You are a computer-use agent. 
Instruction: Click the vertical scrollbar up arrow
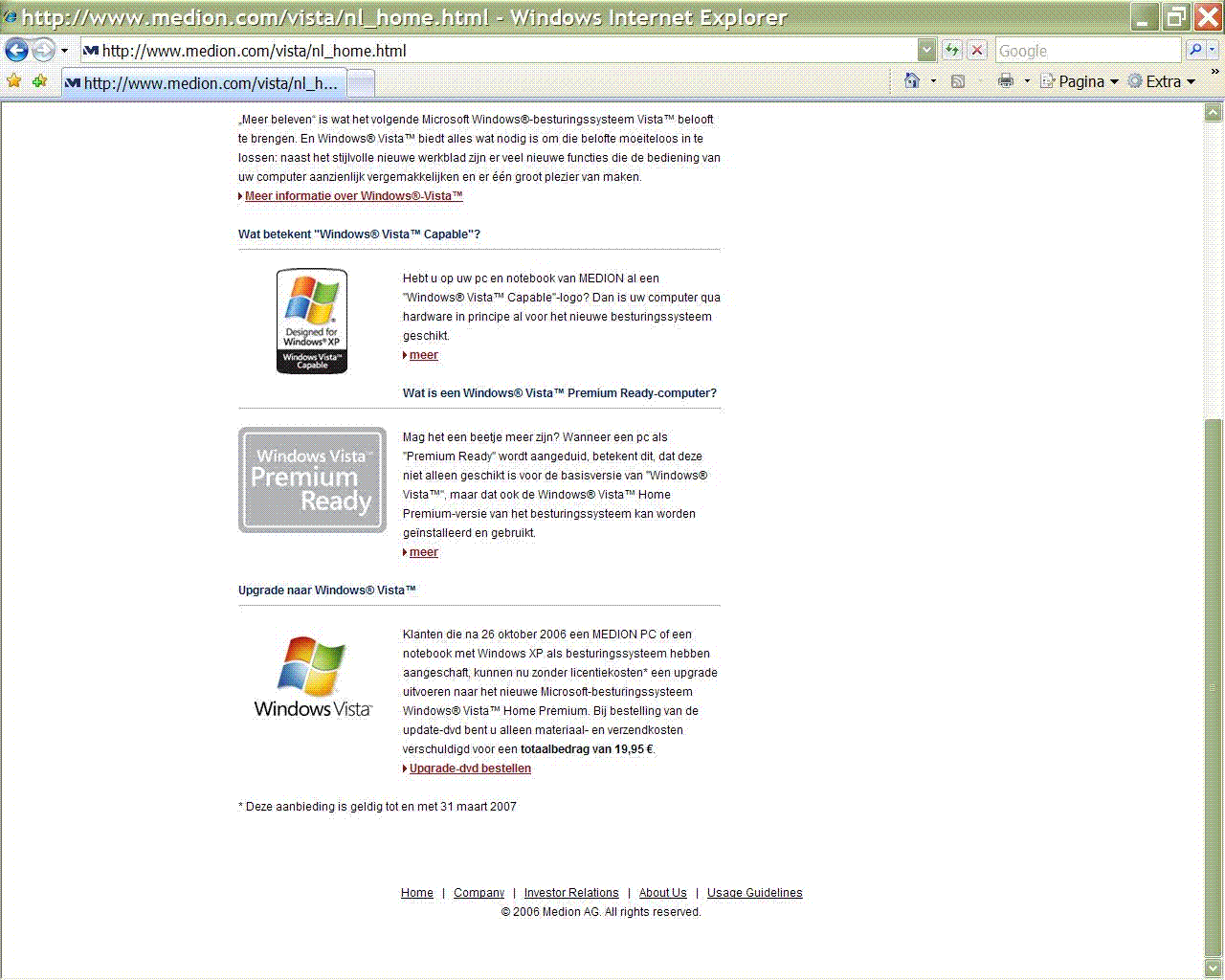[1214, 113]
